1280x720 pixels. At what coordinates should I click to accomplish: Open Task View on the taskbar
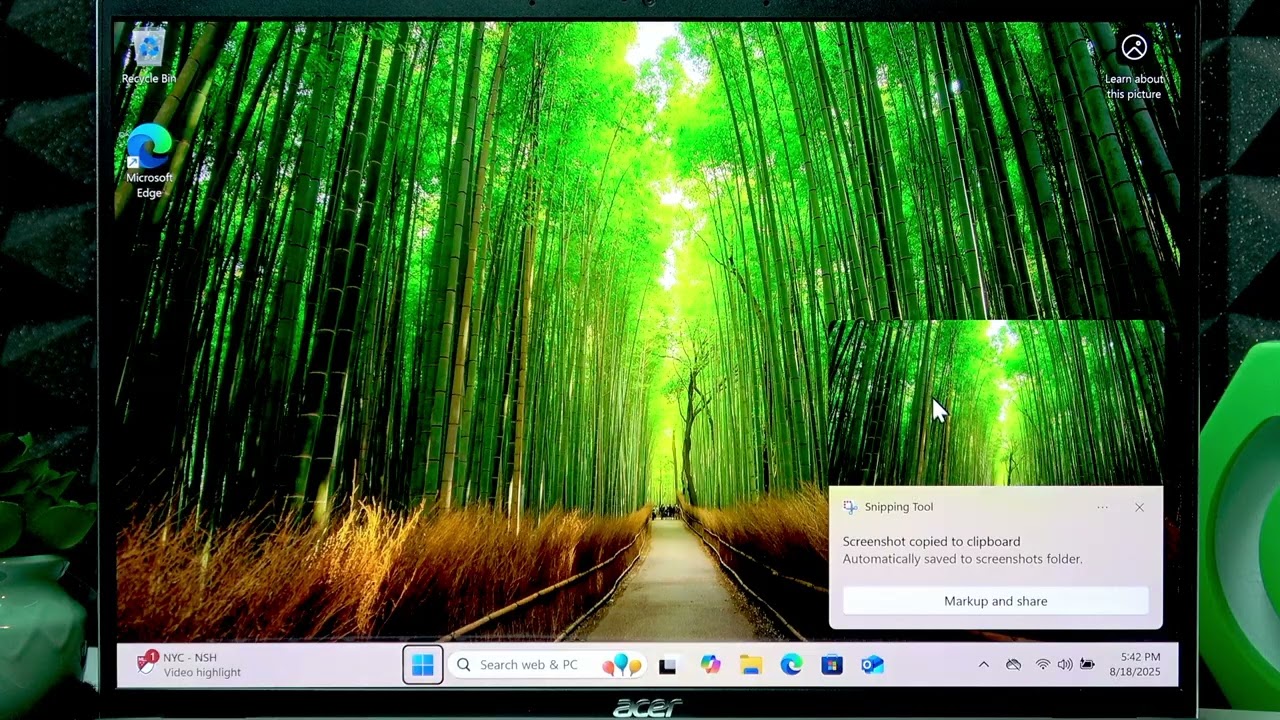pos(668,665)
